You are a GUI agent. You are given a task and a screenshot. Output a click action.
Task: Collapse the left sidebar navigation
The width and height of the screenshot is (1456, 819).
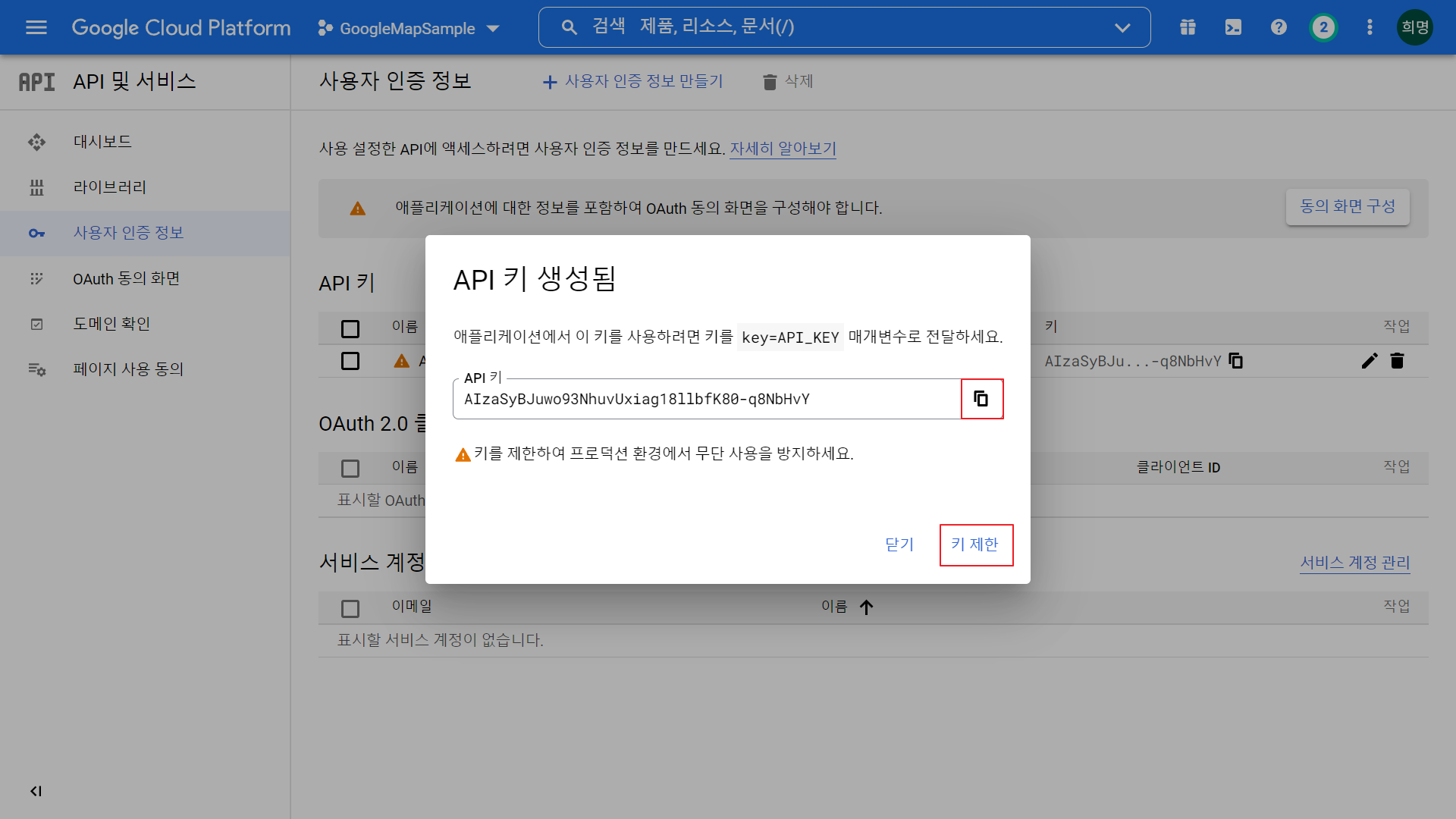pos(36,791)
